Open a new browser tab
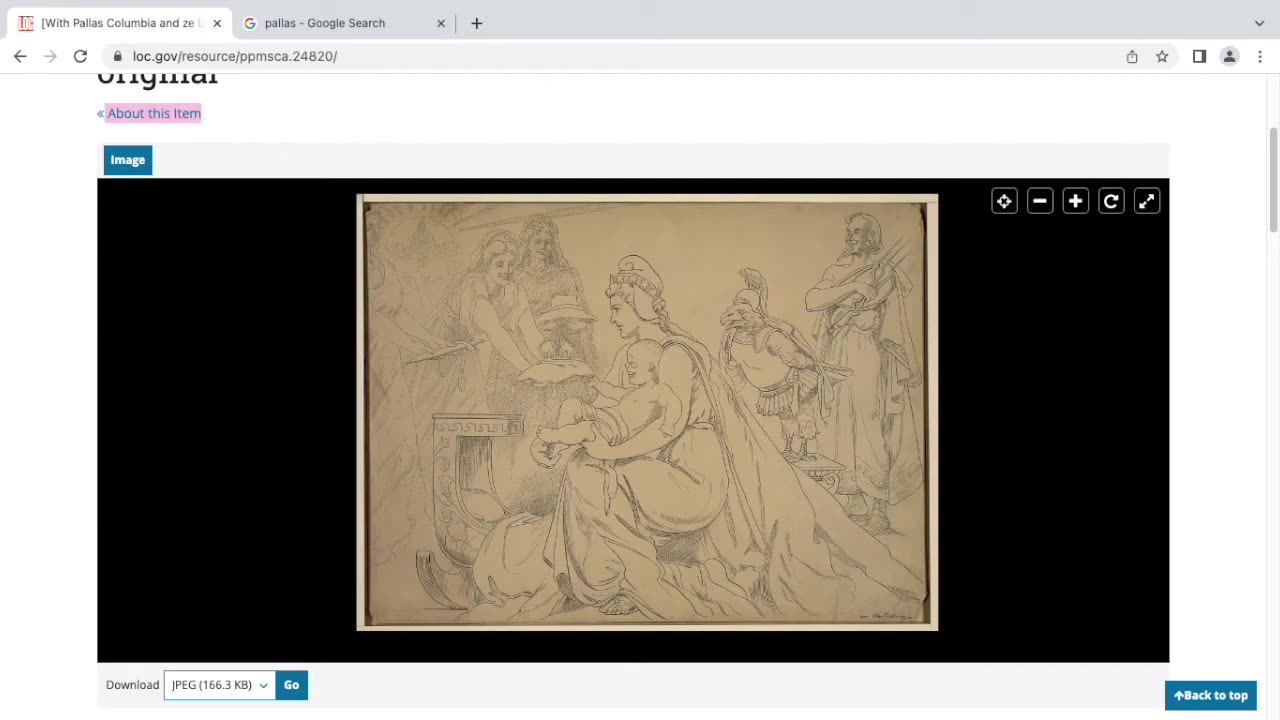The height and width of the screenshot is (720, 1280). [x=477, y=23]
